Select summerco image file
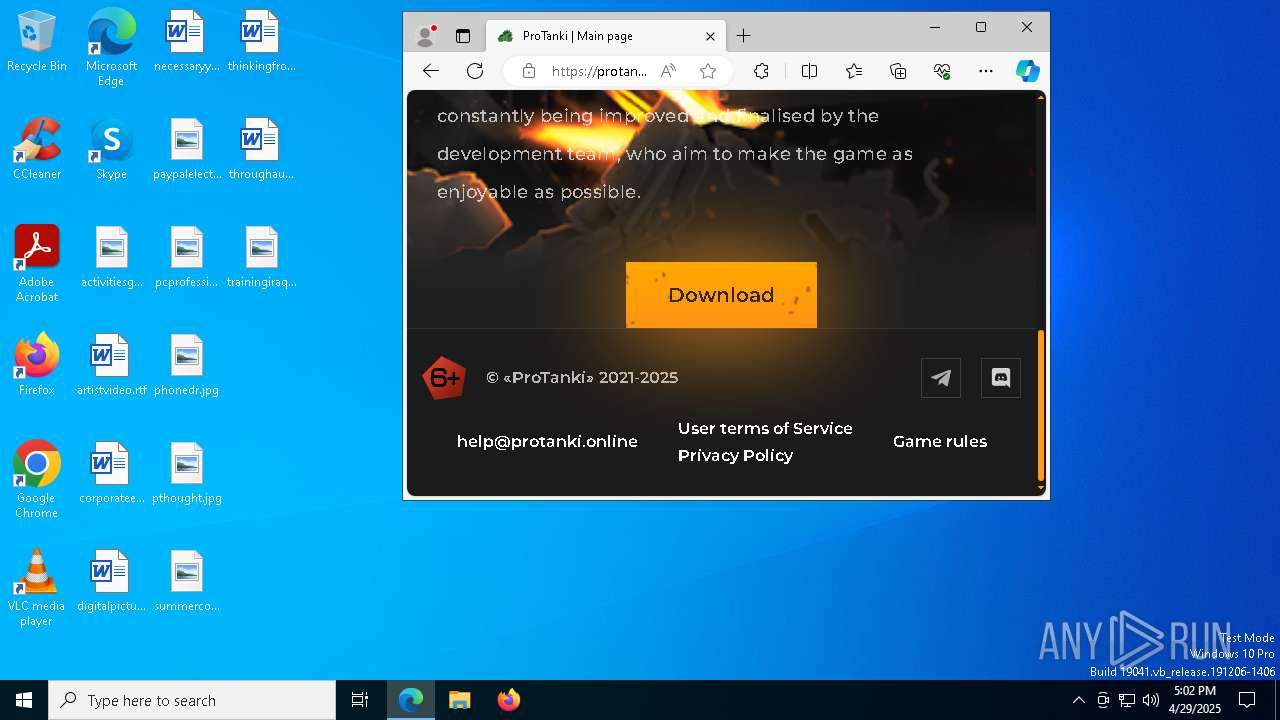Viewport: 1280px width, 720px height. pyautogui.click(x=186, y=581)
